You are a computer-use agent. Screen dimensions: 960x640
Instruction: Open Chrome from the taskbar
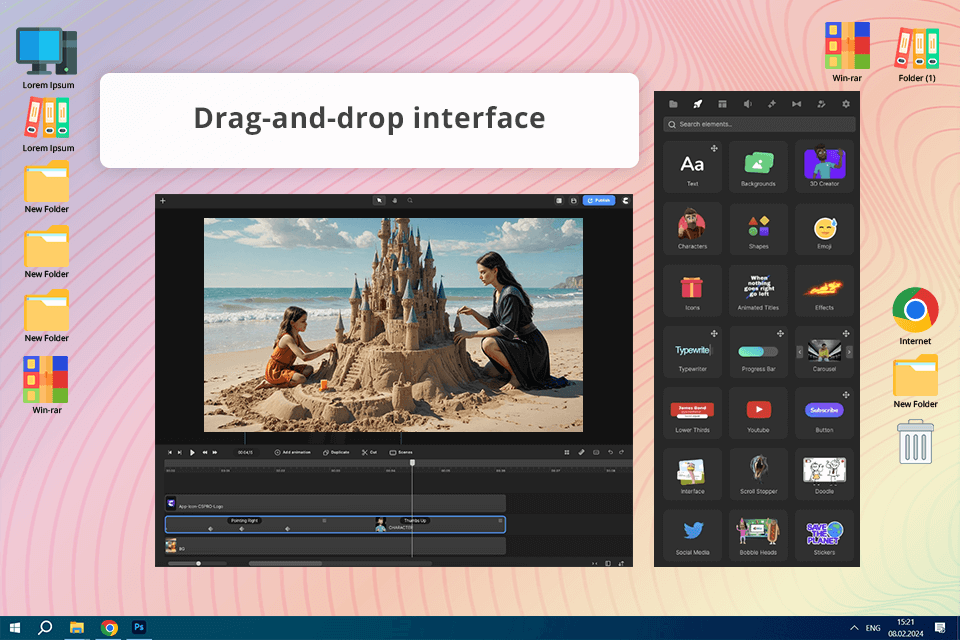click(x=110, y=628)
